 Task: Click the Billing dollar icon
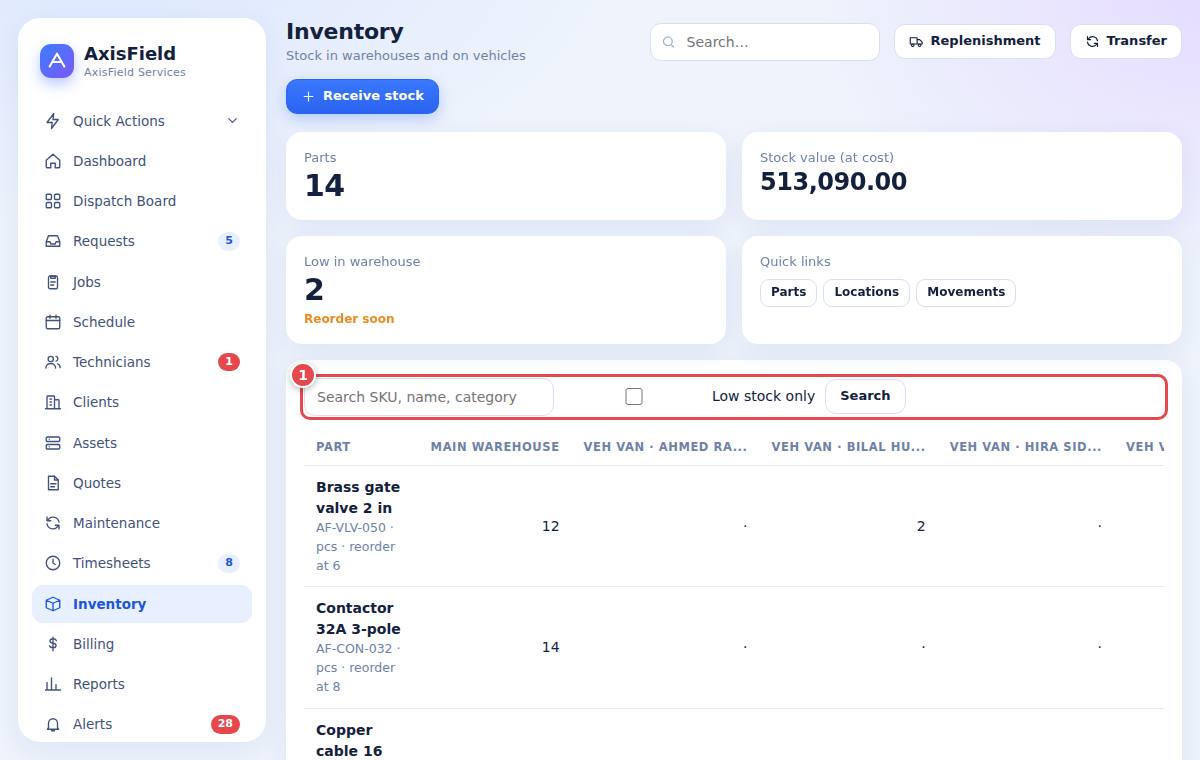(53, 644)
